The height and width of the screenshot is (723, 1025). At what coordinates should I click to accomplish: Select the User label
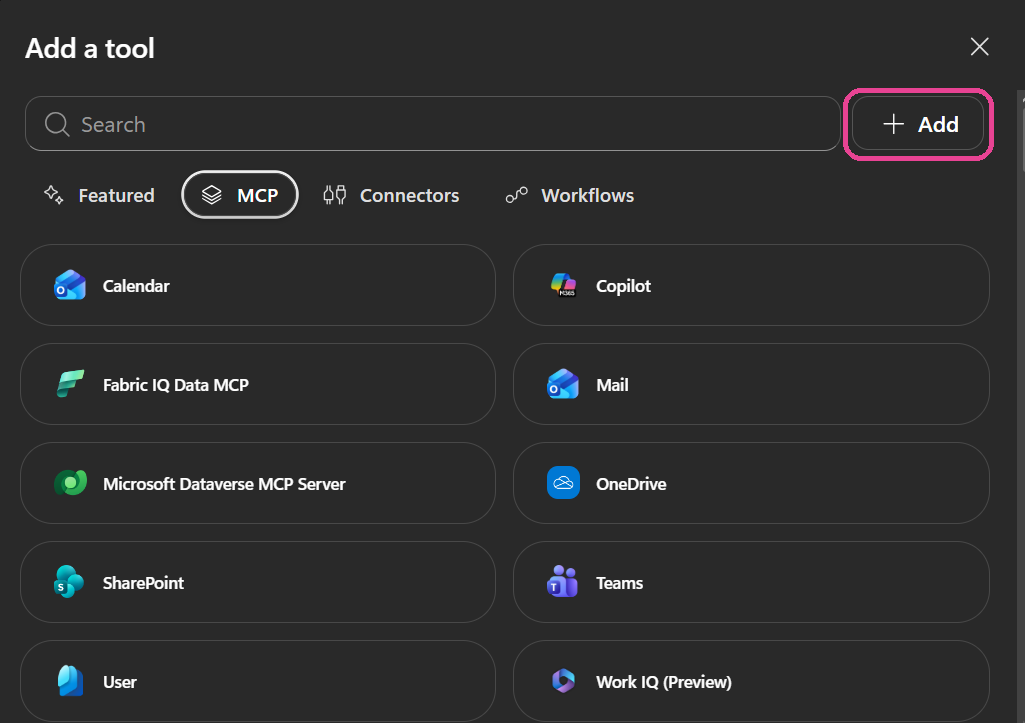point(120,682)
